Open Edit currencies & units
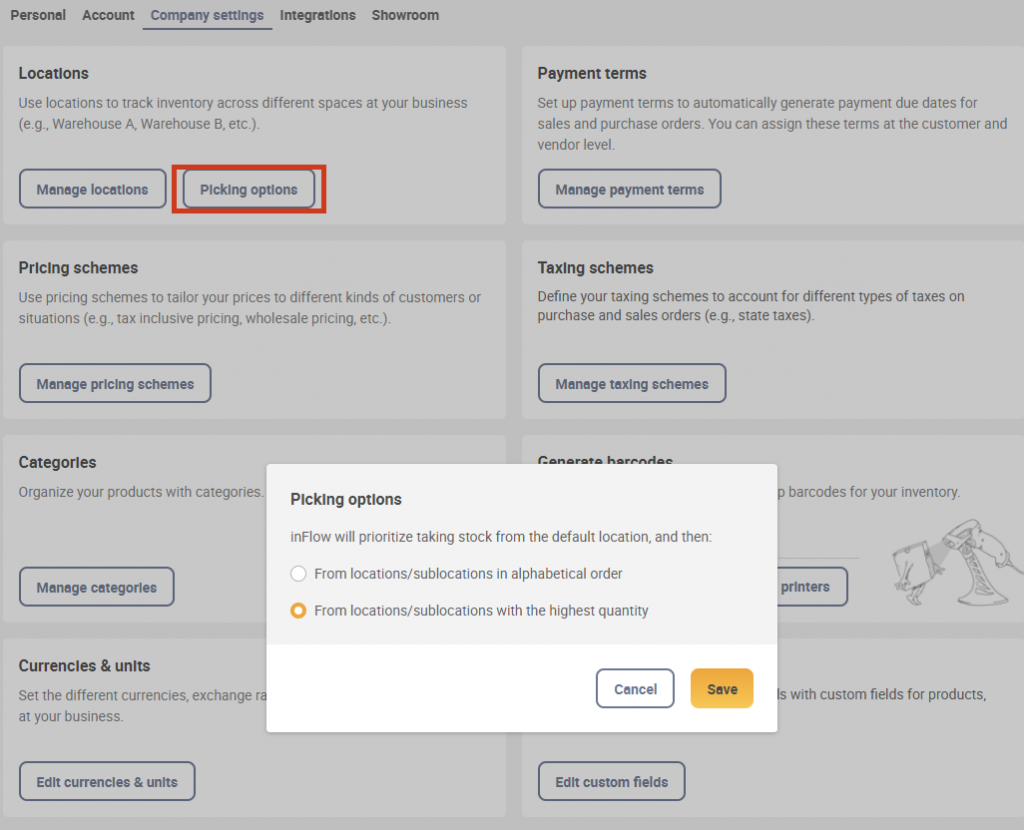This screenshot has height=830, width=1024. click(107, 781)
